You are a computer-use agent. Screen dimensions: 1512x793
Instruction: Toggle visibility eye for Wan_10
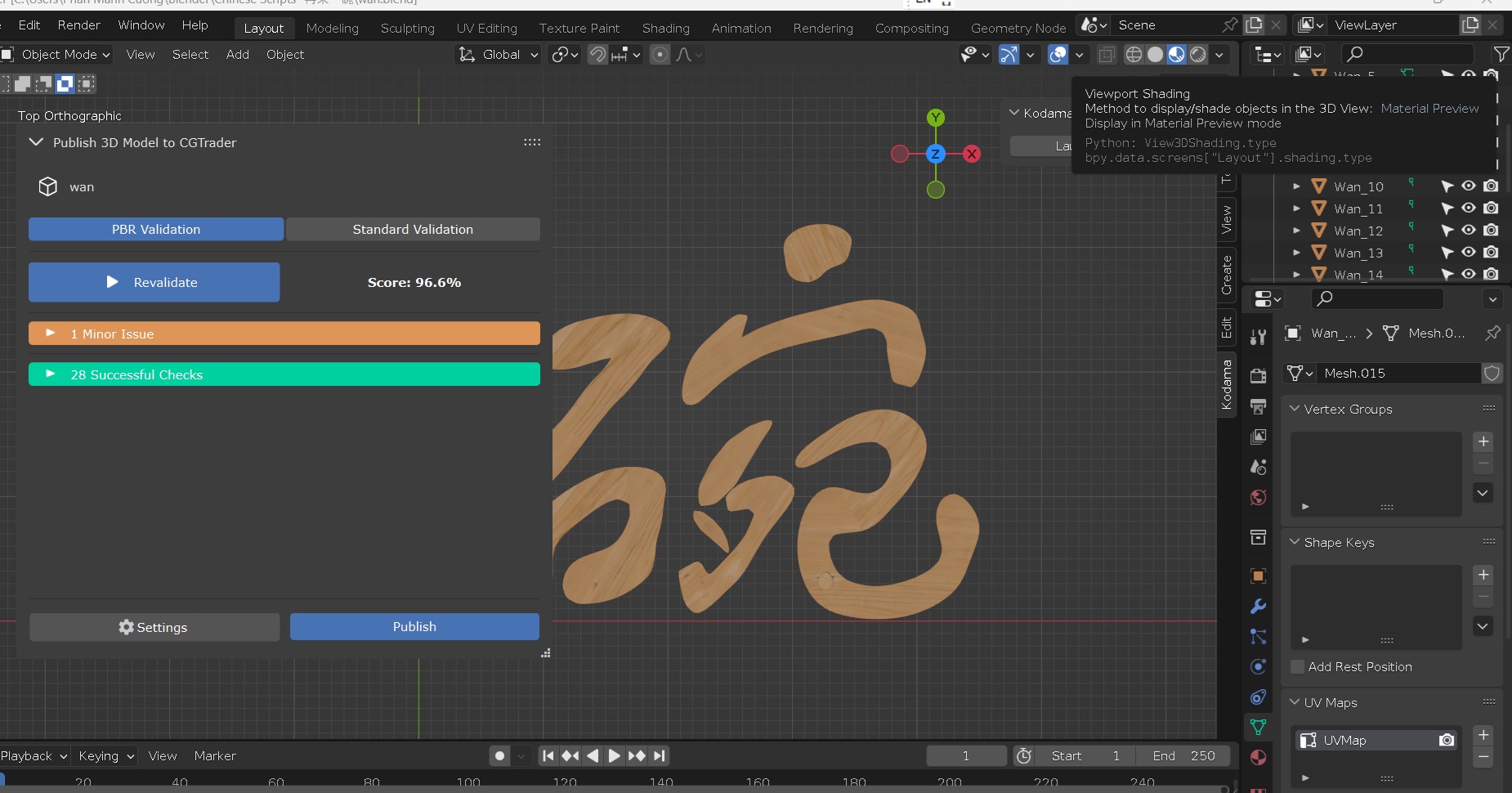pos(1469,186)
